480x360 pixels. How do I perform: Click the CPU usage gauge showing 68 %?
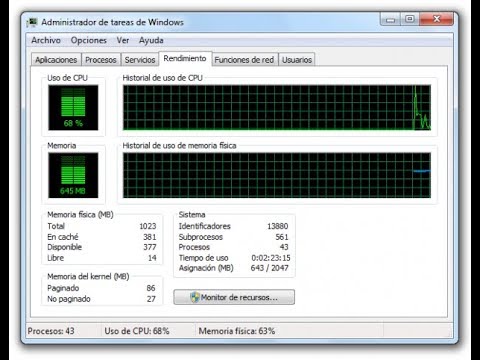pyautogui.click(x=73, y=107)
